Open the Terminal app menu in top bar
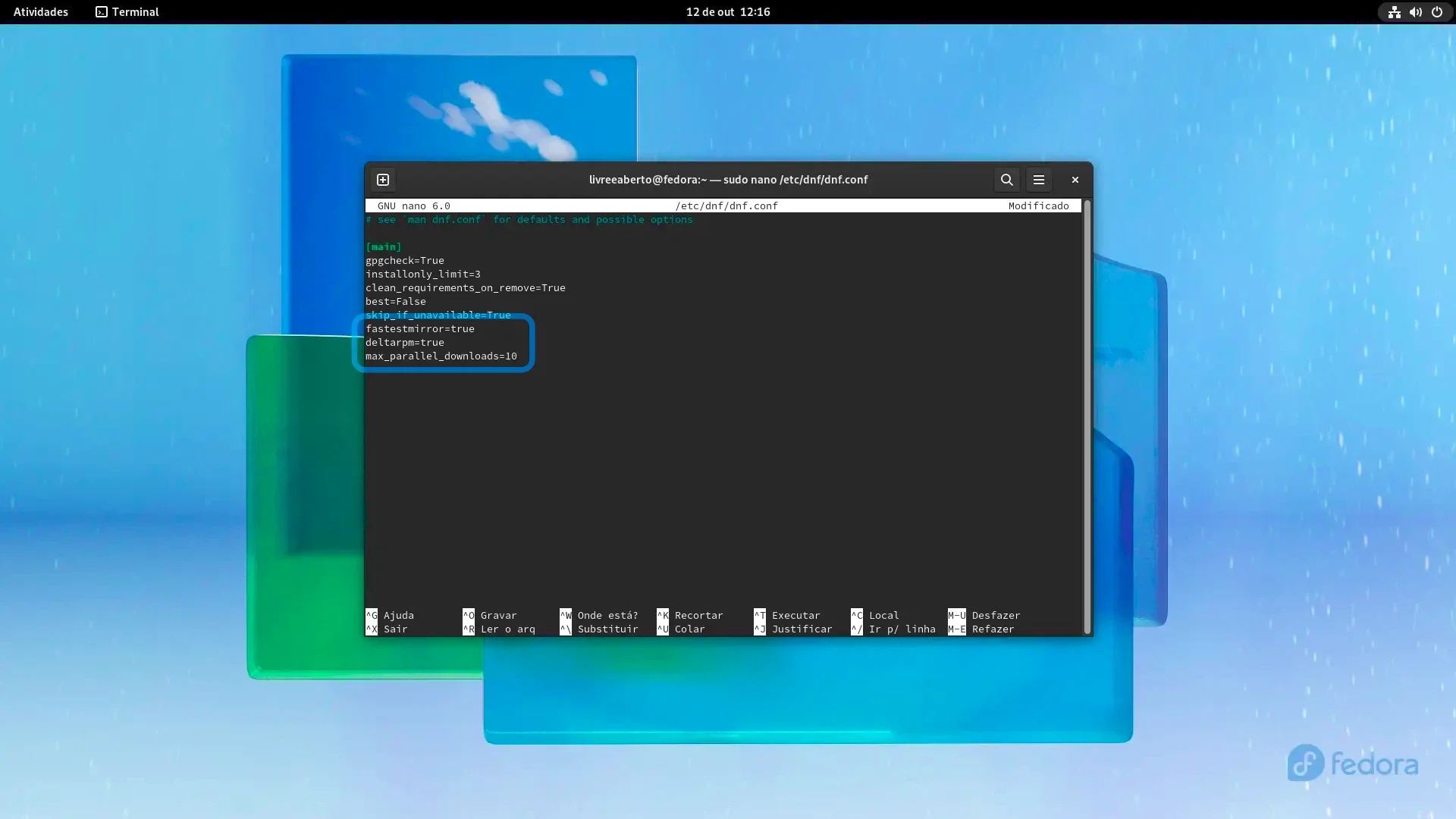This screenshot has width=1456, height=819. [x=127, y=12]
